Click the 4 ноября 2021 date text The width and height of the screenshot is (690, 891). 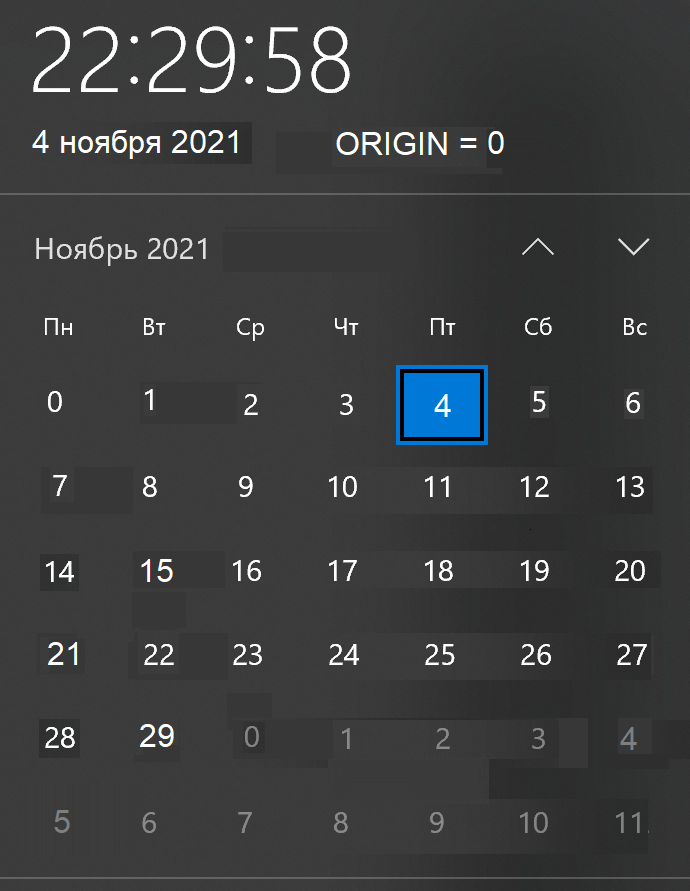[137, 142]
